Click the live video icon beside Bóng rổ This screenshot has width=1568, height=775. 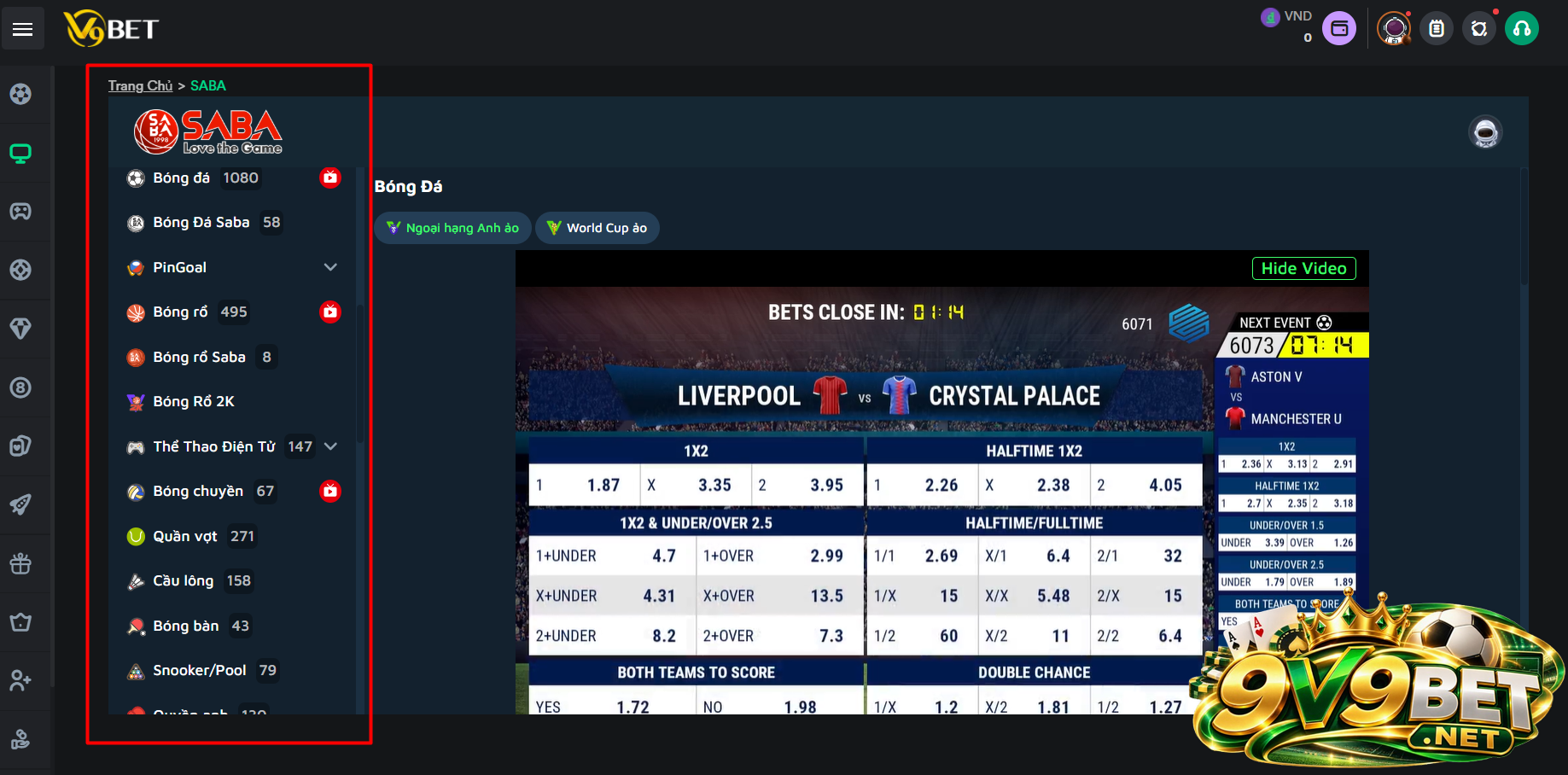[330, 312]
